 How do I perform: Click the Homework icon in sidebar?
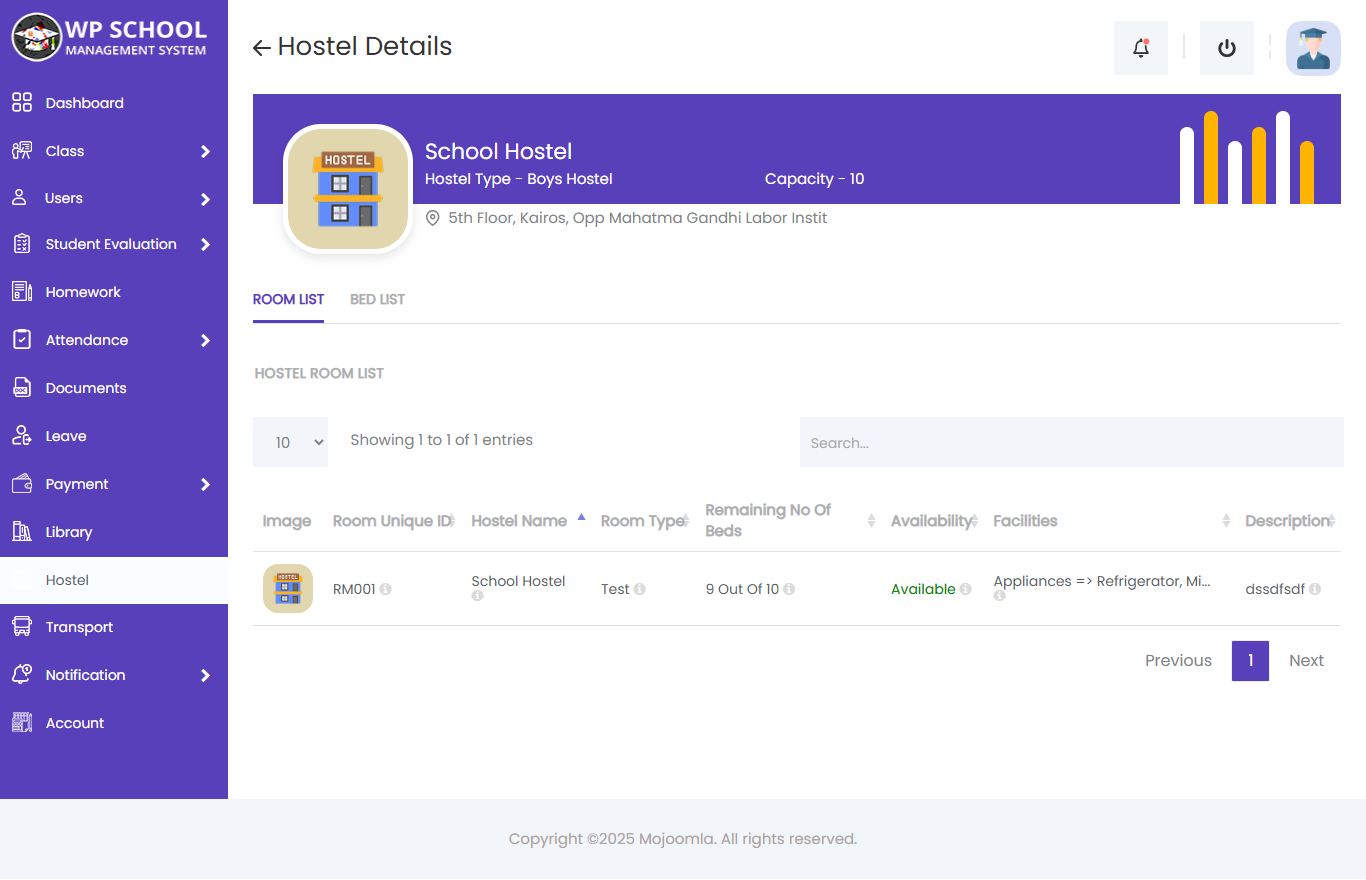22,292
